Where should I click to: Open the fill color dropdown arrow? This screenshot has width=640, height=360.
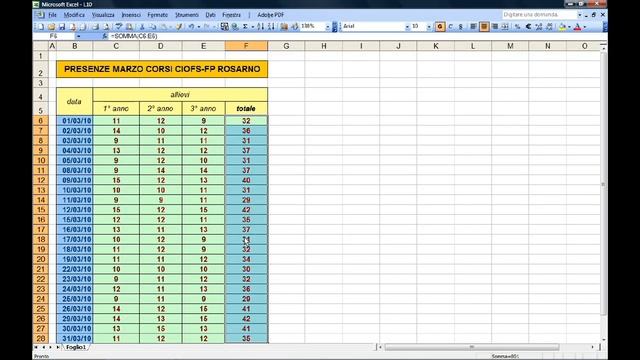pos(569,27)
